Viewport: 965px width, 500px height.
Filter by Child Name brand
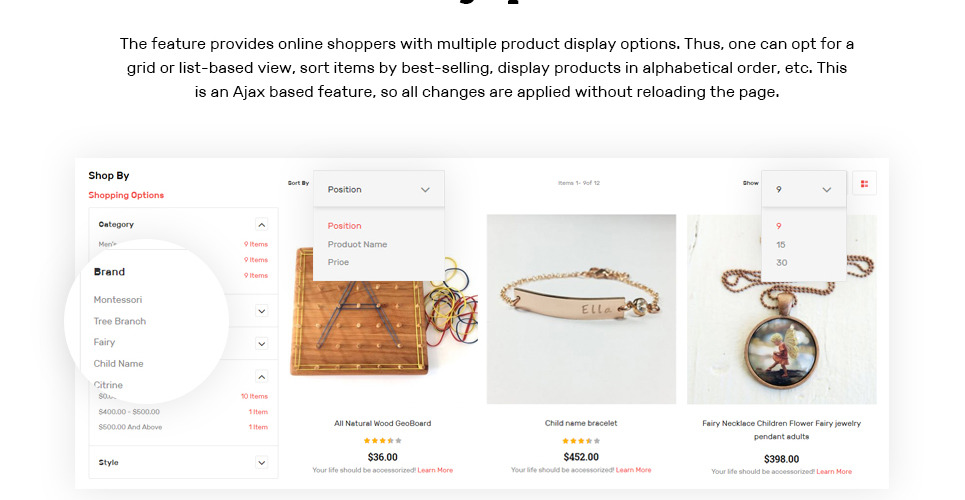tap(118, 364)
